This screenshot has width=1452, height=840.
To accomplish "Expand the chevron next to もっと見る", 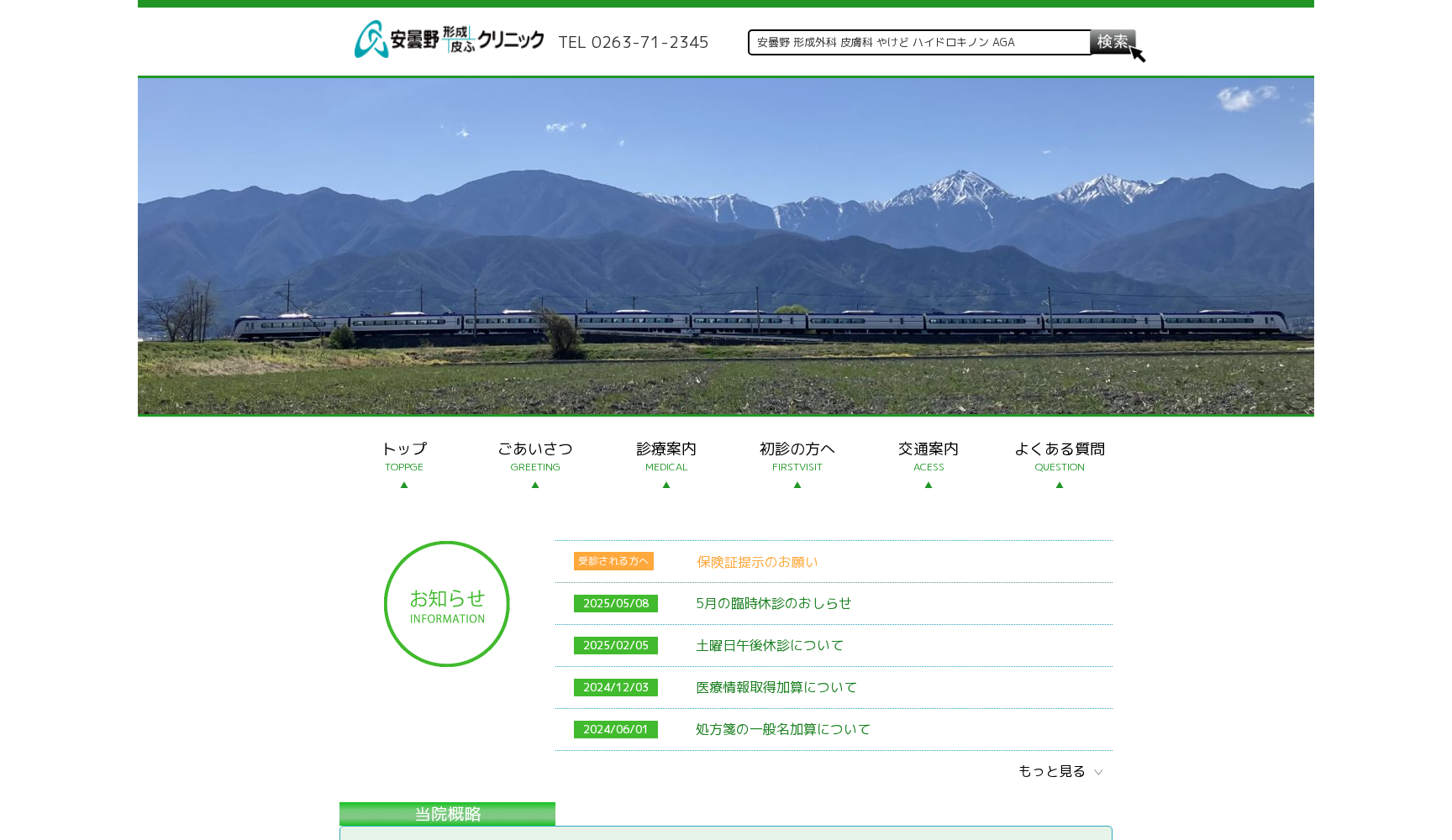I will pyautogui.click(x=1098, y=771).
